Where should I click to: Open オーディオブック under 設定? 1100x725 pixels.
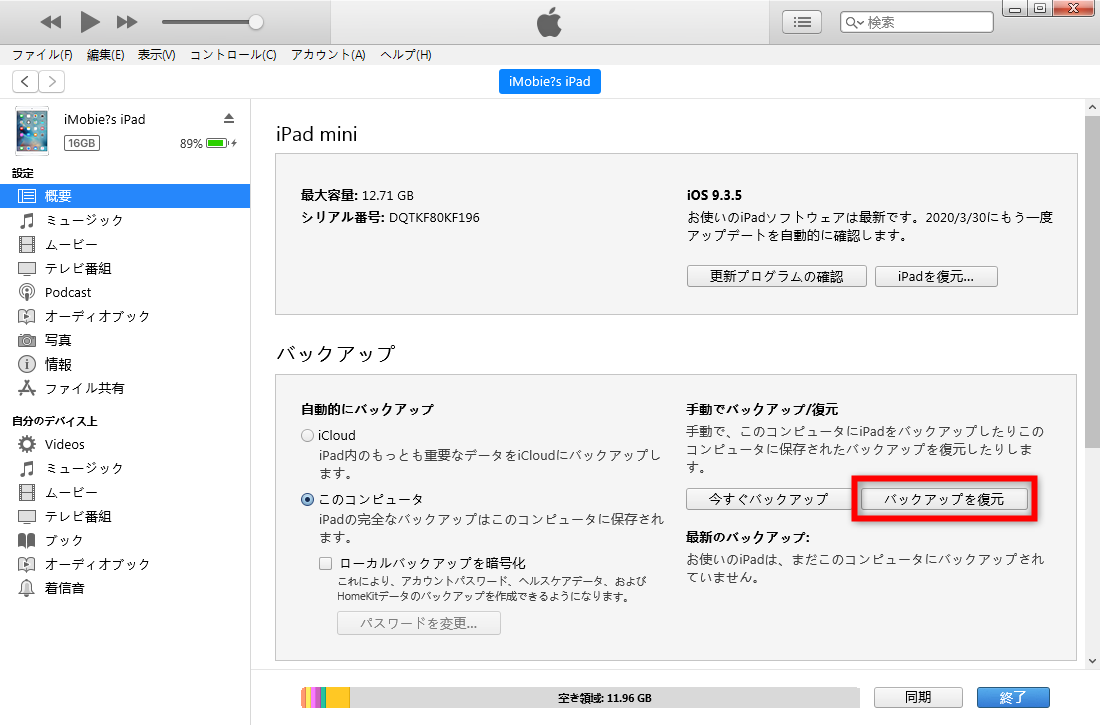(x=125, y=316)
